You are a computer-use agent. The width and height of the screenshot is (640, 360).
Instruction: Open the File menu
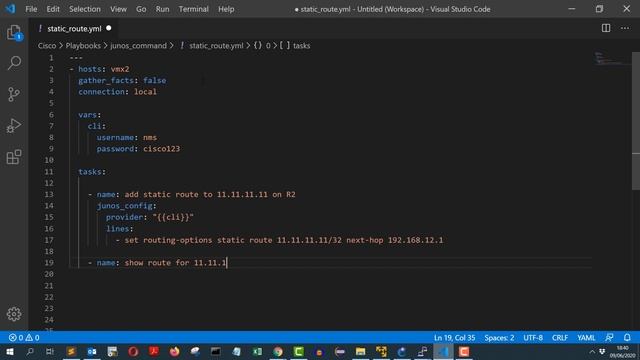point(31,9)
